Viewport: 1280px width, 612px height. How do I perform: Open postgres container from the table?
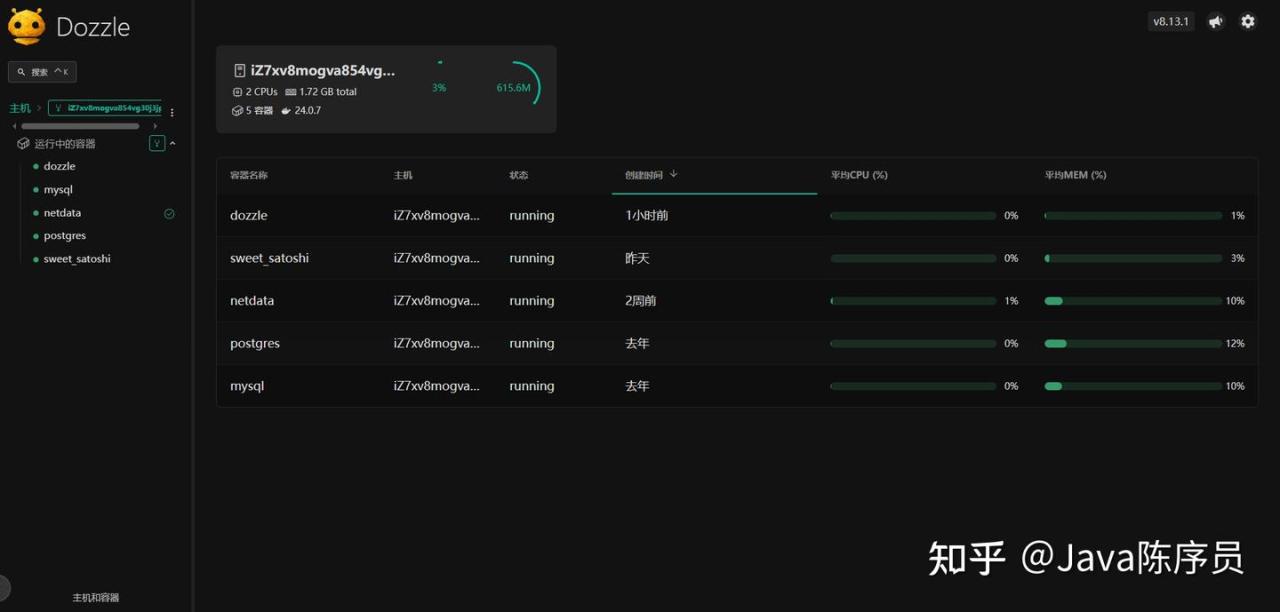[255, 343]
